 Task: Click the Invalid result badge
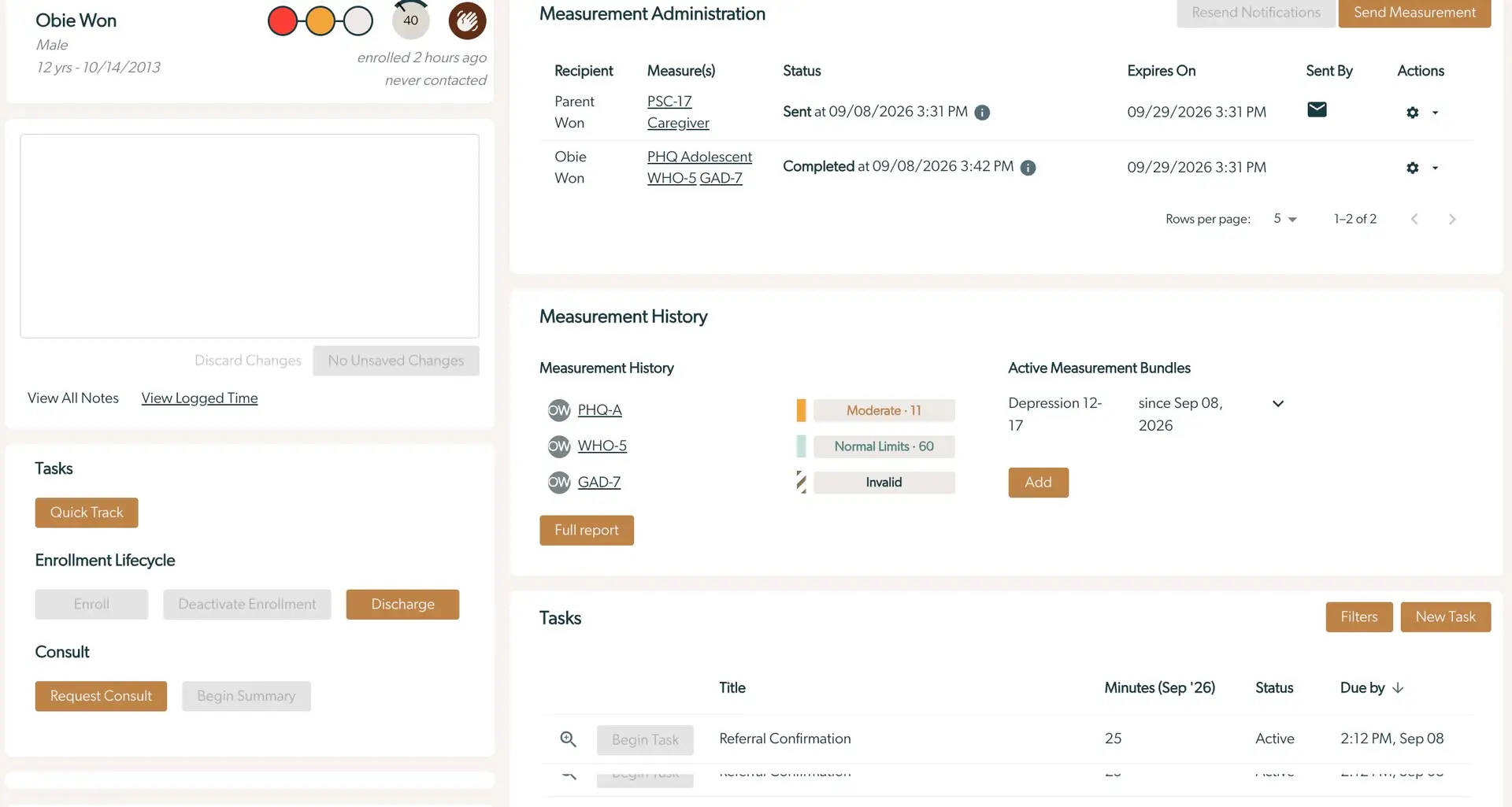[884, 483]
